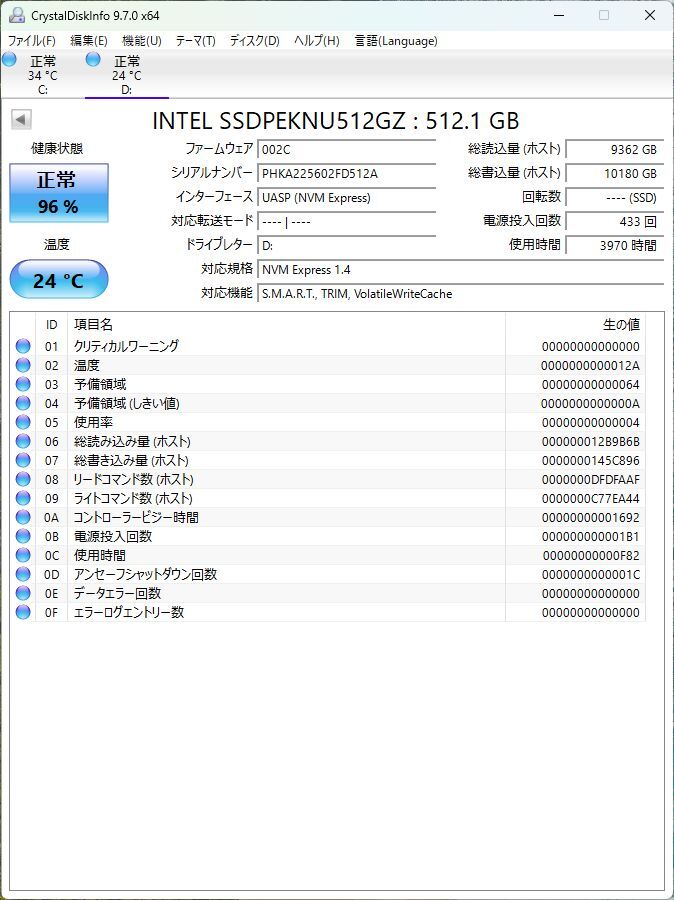674x900 pixels.
Task: Click the status orb for コントローラービジー時間 row
Action: pos(23,517)
